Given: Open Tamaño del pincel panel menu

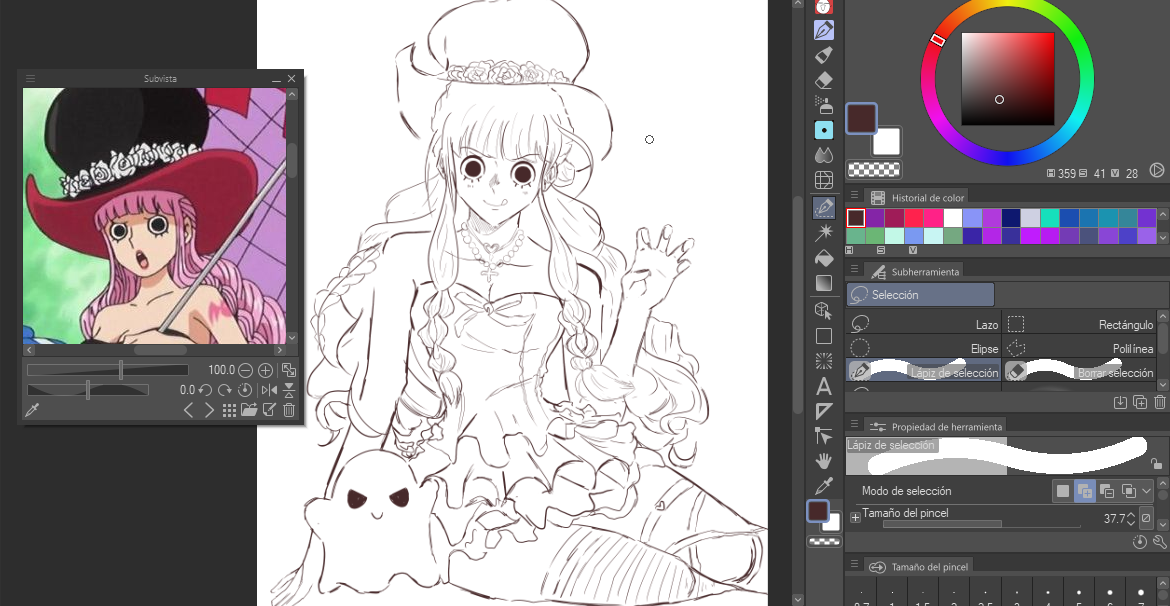Looking at the screenshot, I should click(x=854, y=566).
